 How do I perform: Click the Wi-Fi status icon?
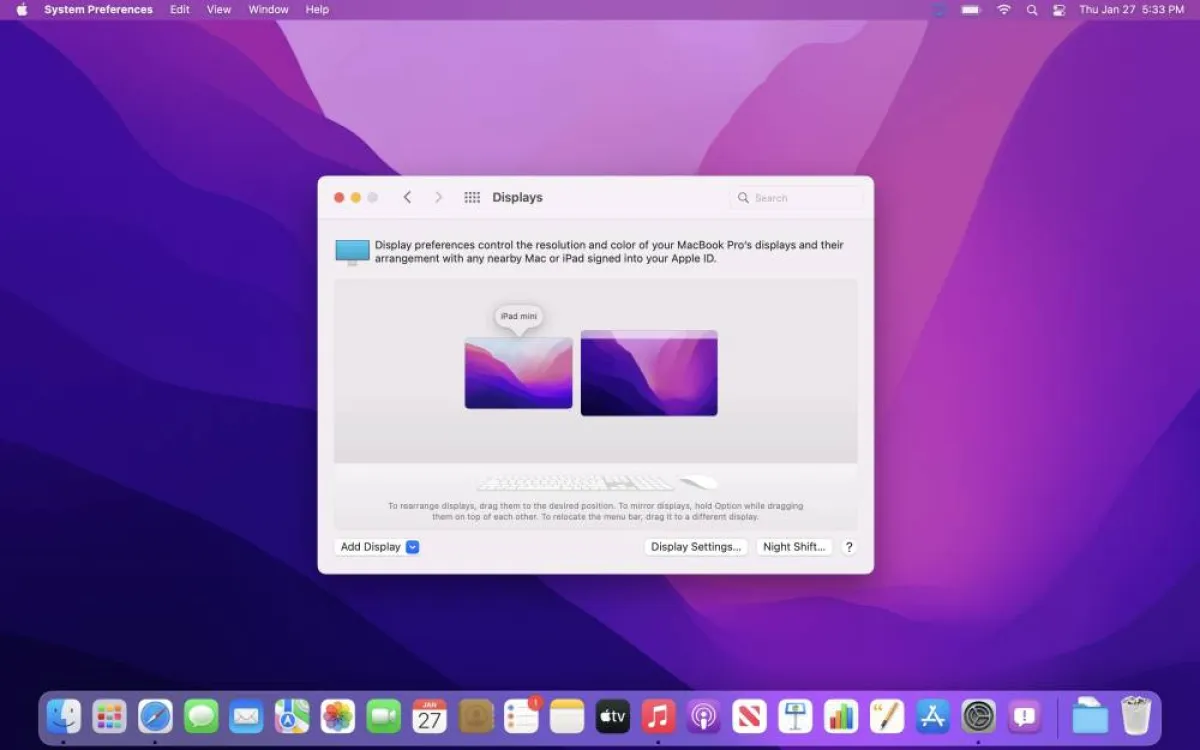(x=1003, y=10)
